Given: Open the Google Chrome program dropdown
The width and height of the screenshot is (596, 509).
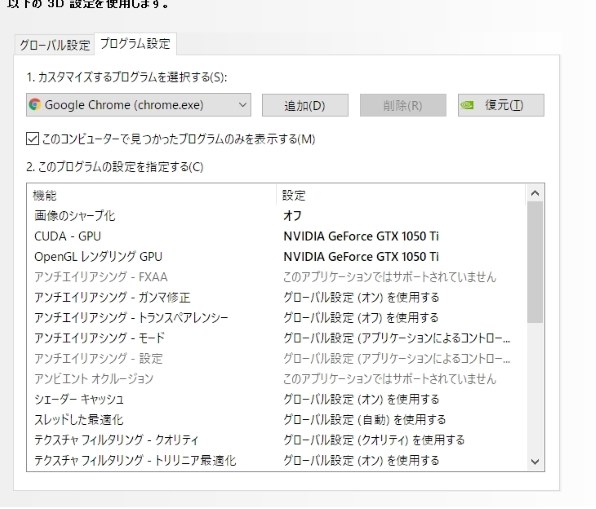Looking at the screenshot, I should (138, 105).
